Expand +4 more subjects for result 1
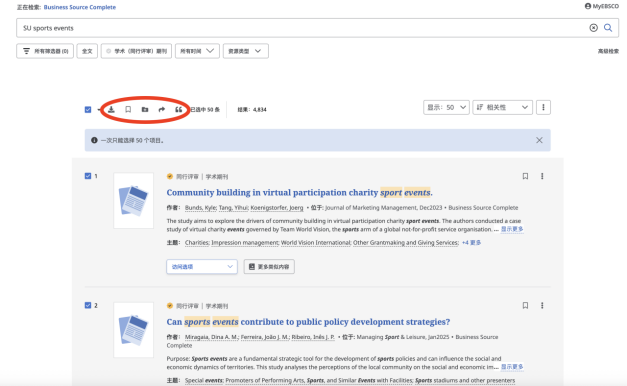 pos(471,242)
